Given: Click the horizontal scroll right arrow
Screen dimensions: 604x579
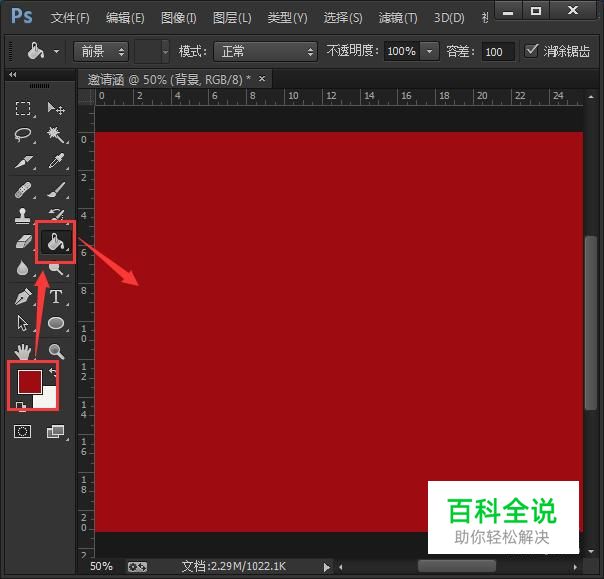Looking at the screenshot, I should click(575, 567).
